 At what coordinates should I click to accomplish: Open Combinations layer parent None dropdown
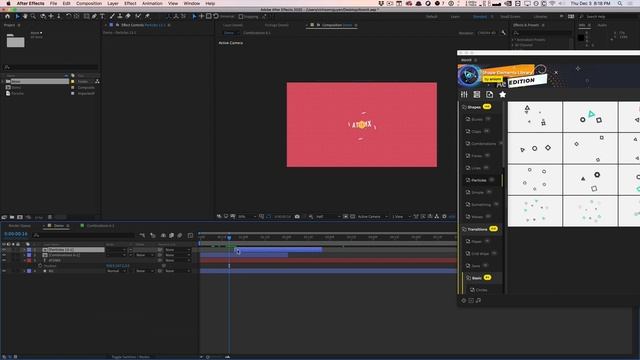pyautogui.click(x=177, y=255)
